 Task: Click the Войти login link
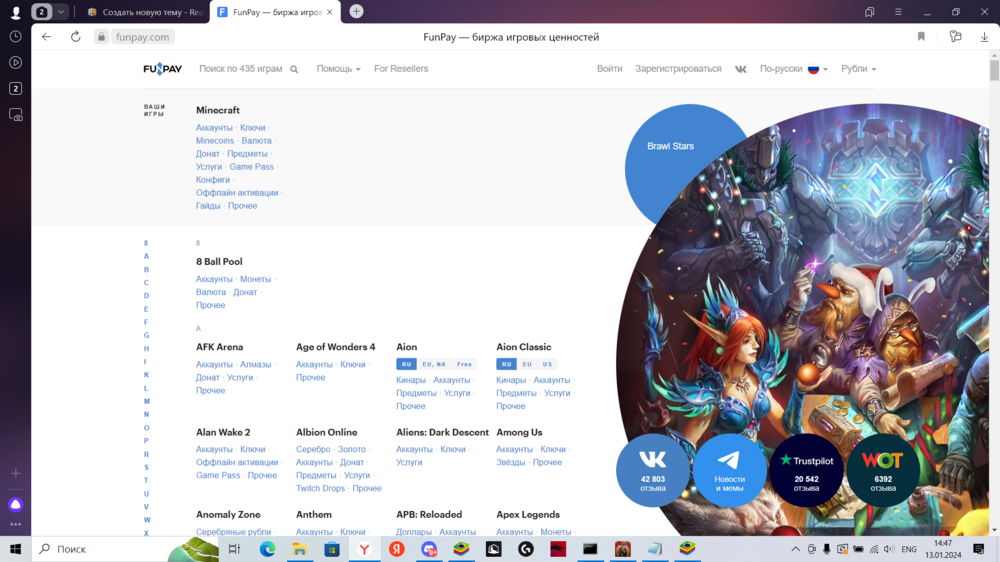pos(609,69)
